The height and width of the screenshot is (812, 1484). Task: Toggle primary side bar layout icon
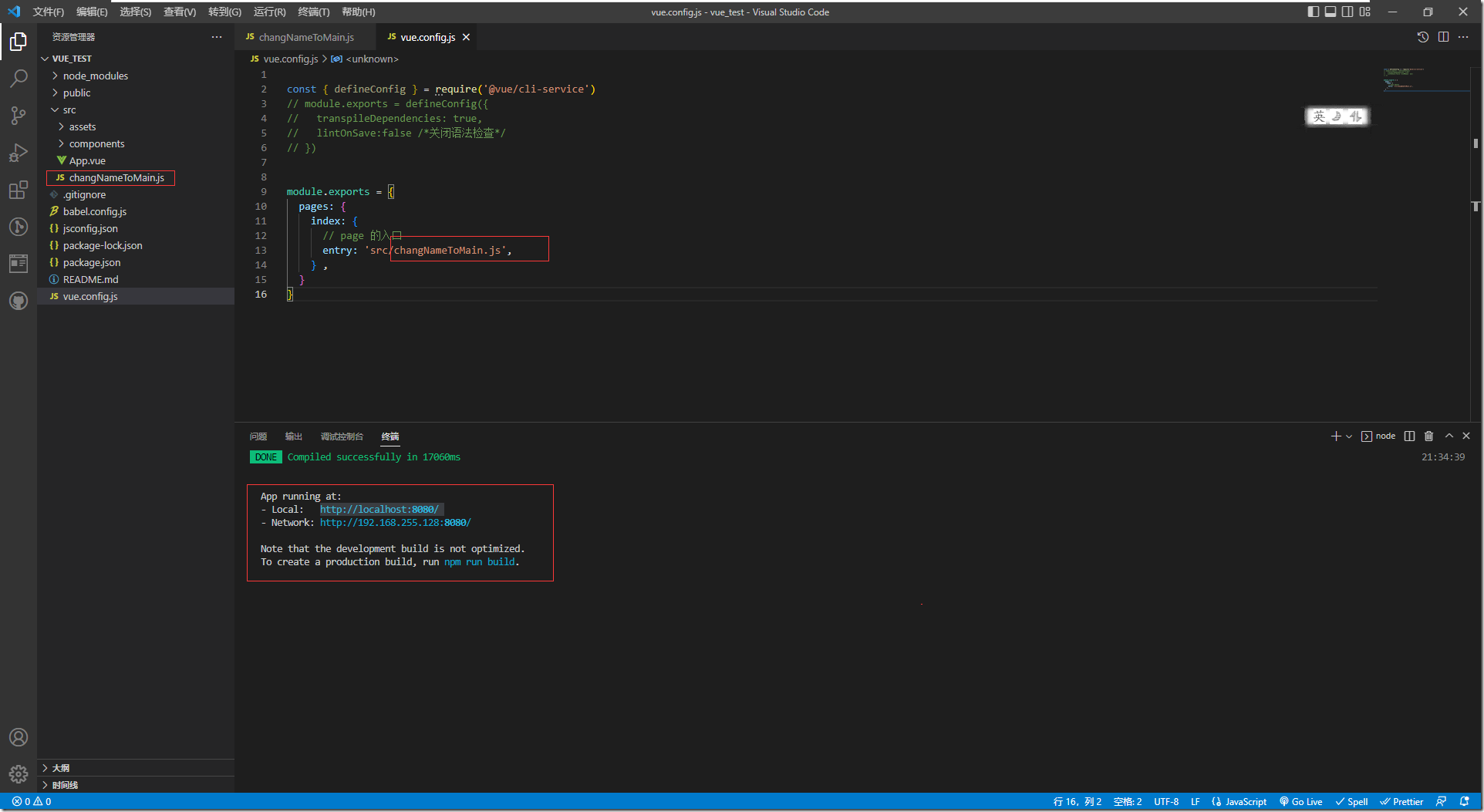coord(1314,12)
